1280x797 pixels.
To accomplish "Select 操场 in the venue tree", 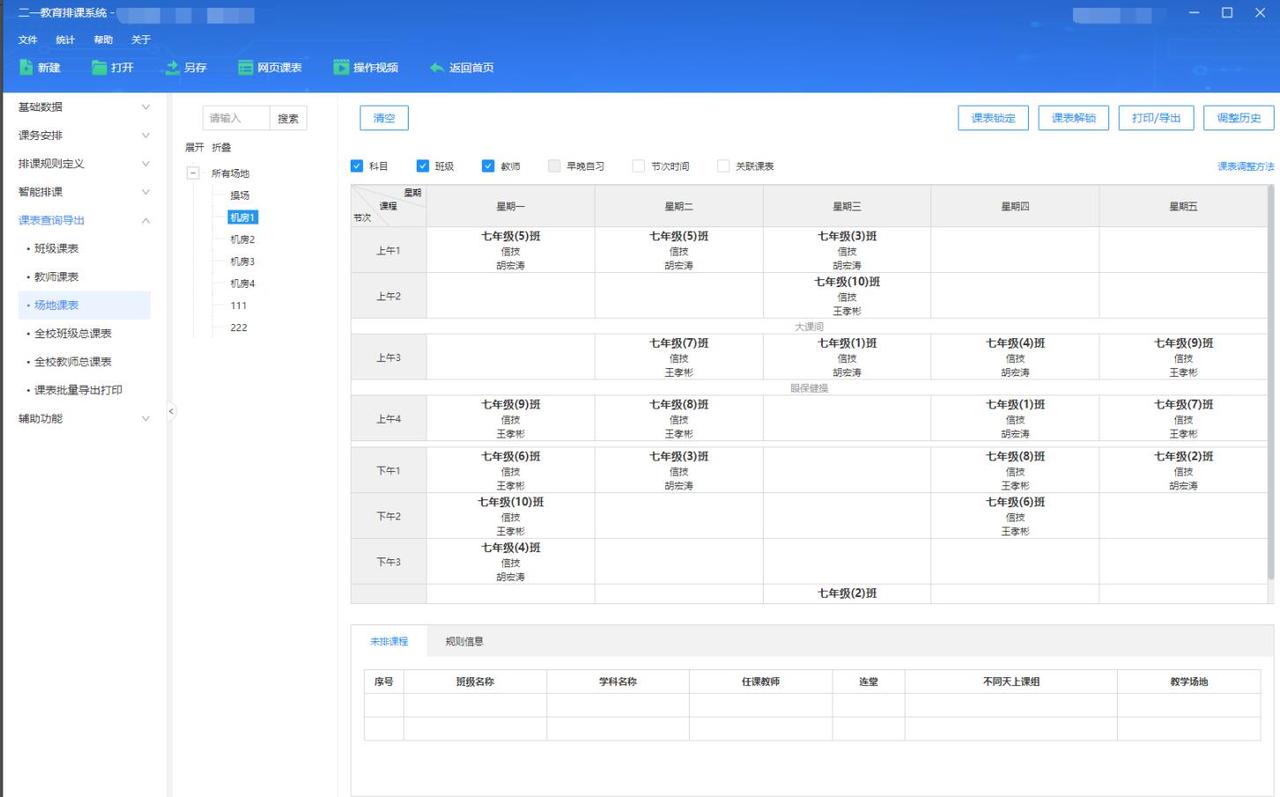I will 240,195.
